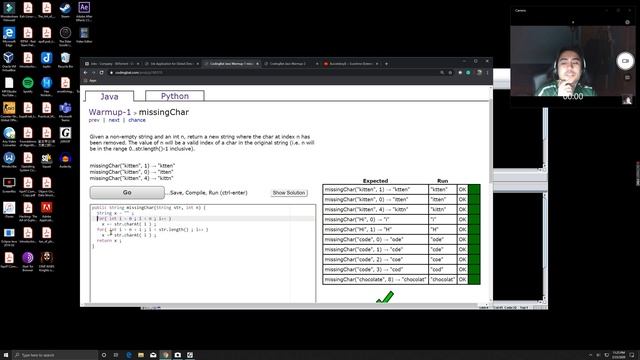Open the iTunes desktop shortcut
Viewport: 640px width, 360px height.
(x=9, y=210)
